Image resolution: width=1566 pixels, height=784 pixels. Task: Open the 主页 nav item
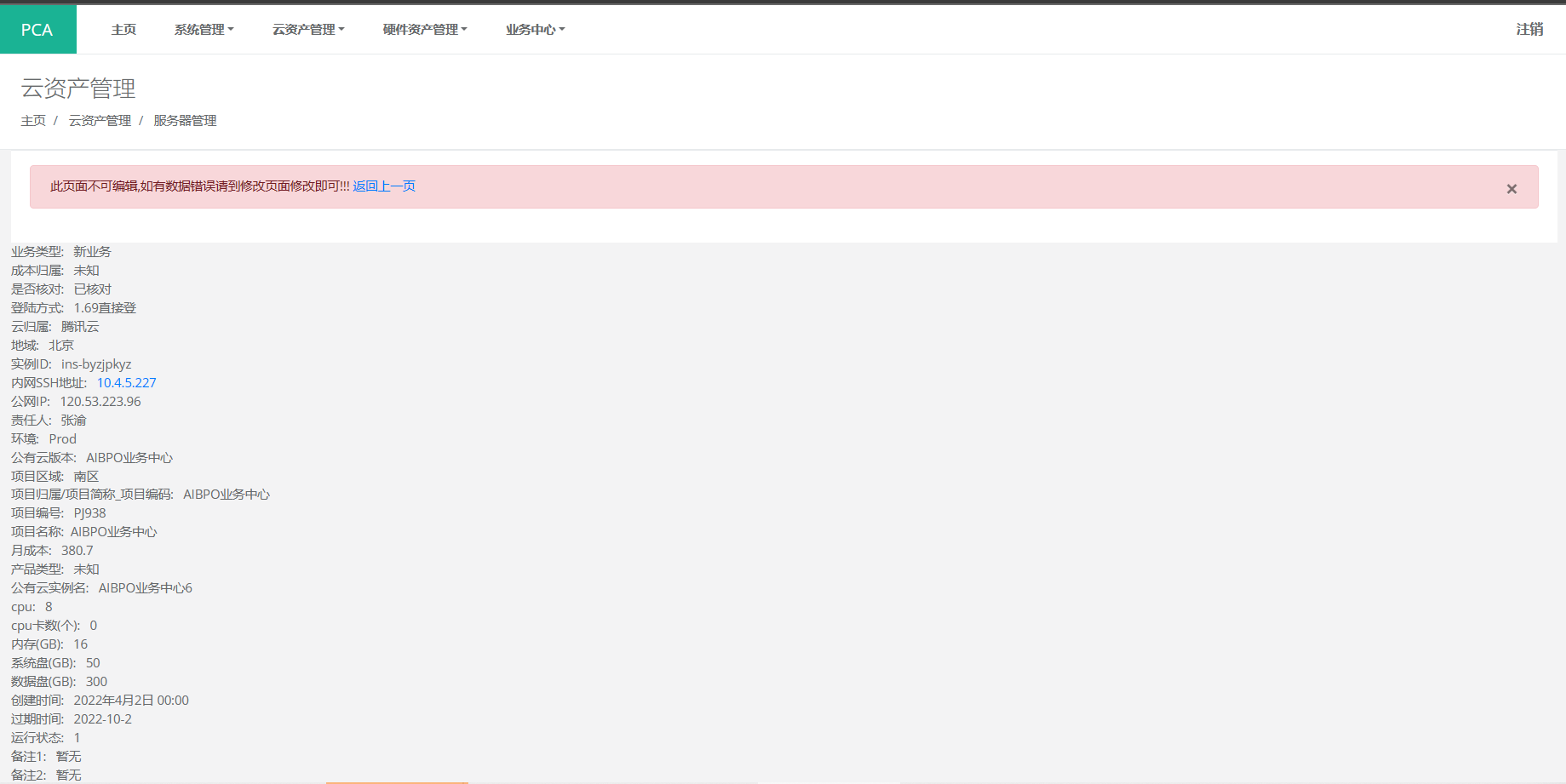[123, 30]
